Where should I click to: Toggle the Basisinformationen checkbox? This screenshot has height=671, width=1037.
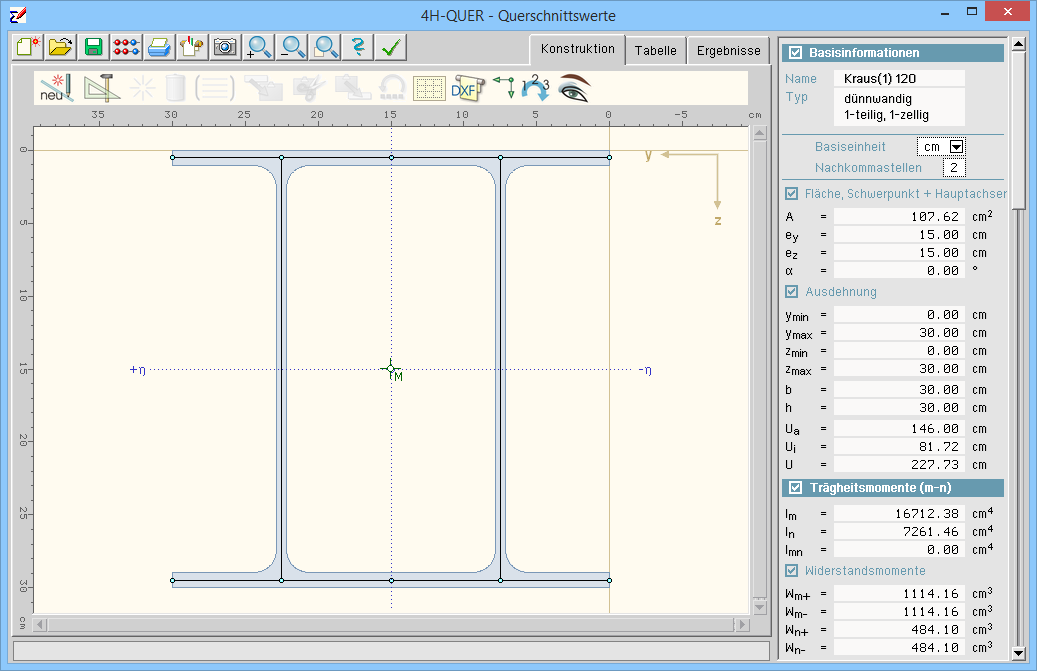(796, 53)
